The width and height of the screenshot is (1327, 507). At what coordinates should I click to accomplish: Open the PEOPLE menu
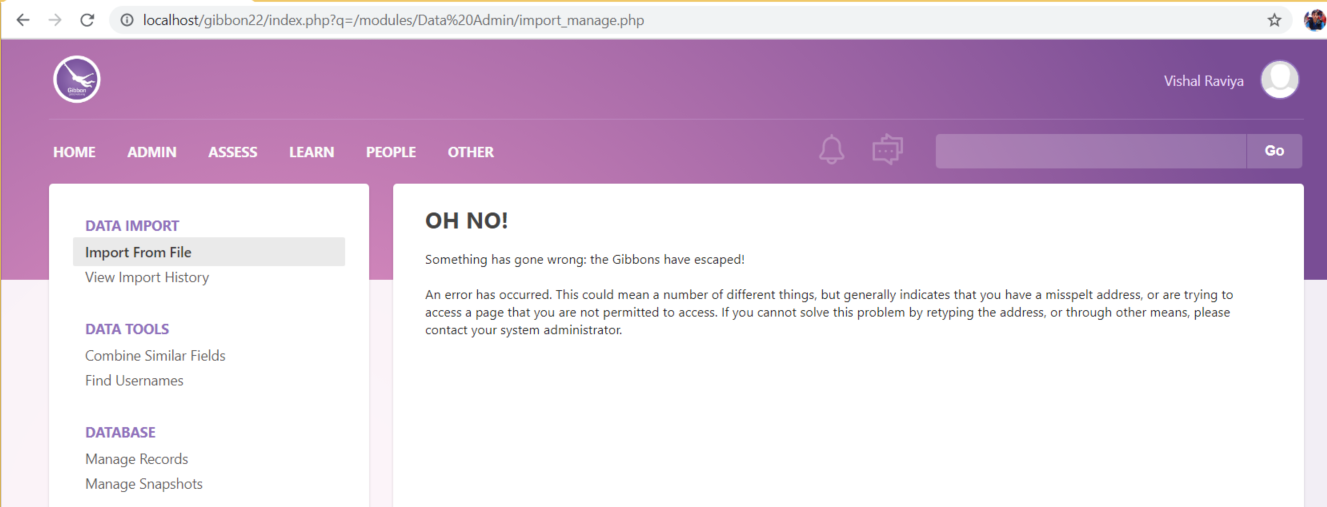click(x=391, y=152)
